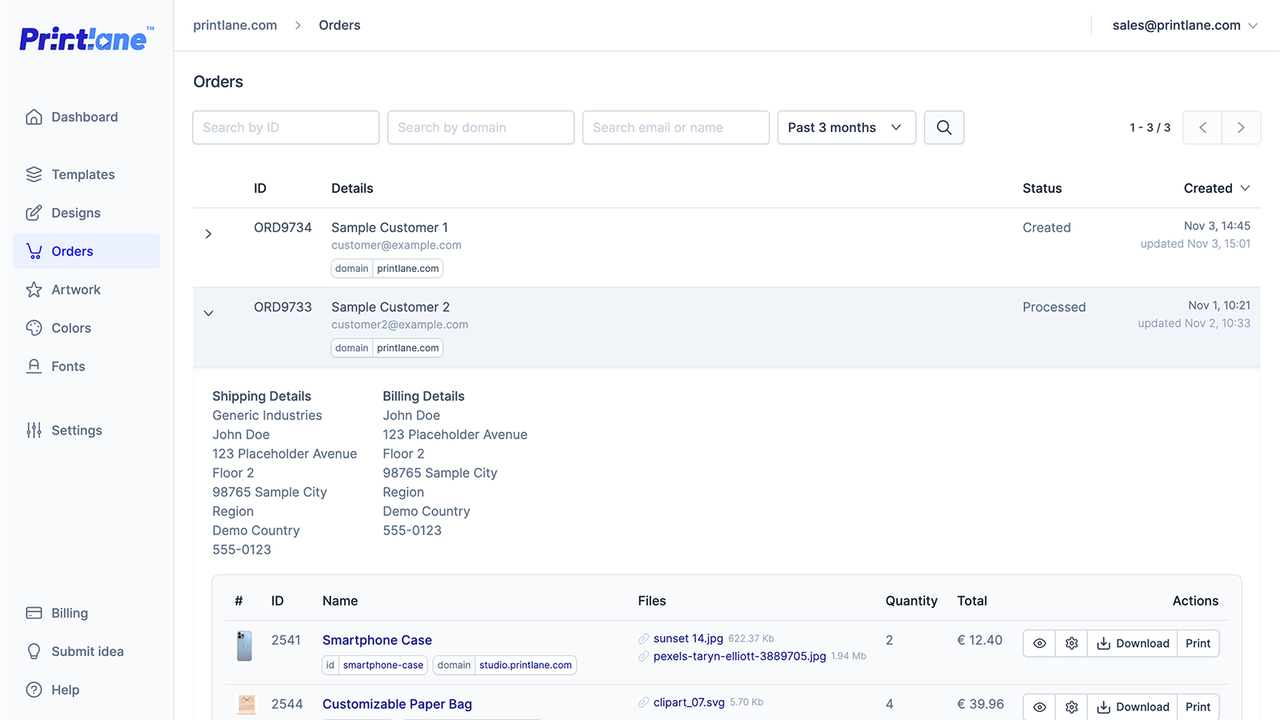Toggle preview eye for the Customizable Paper Bag
This screenshot has height=720, width=1280.
point(1038,706)
